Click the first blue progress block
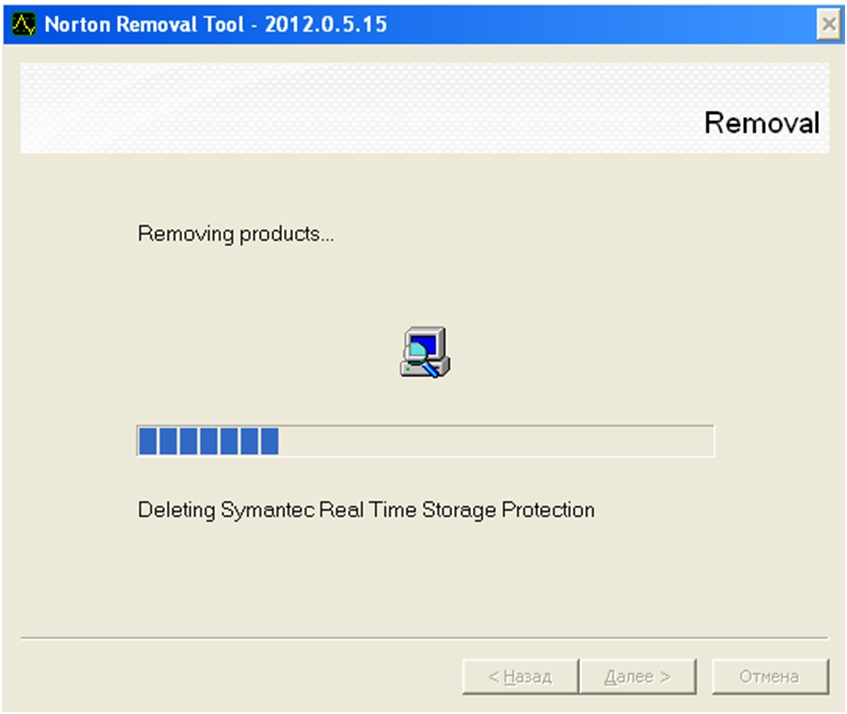Viewport: 847px width, 714px height. pyautogui.click(x=147, y=441)
